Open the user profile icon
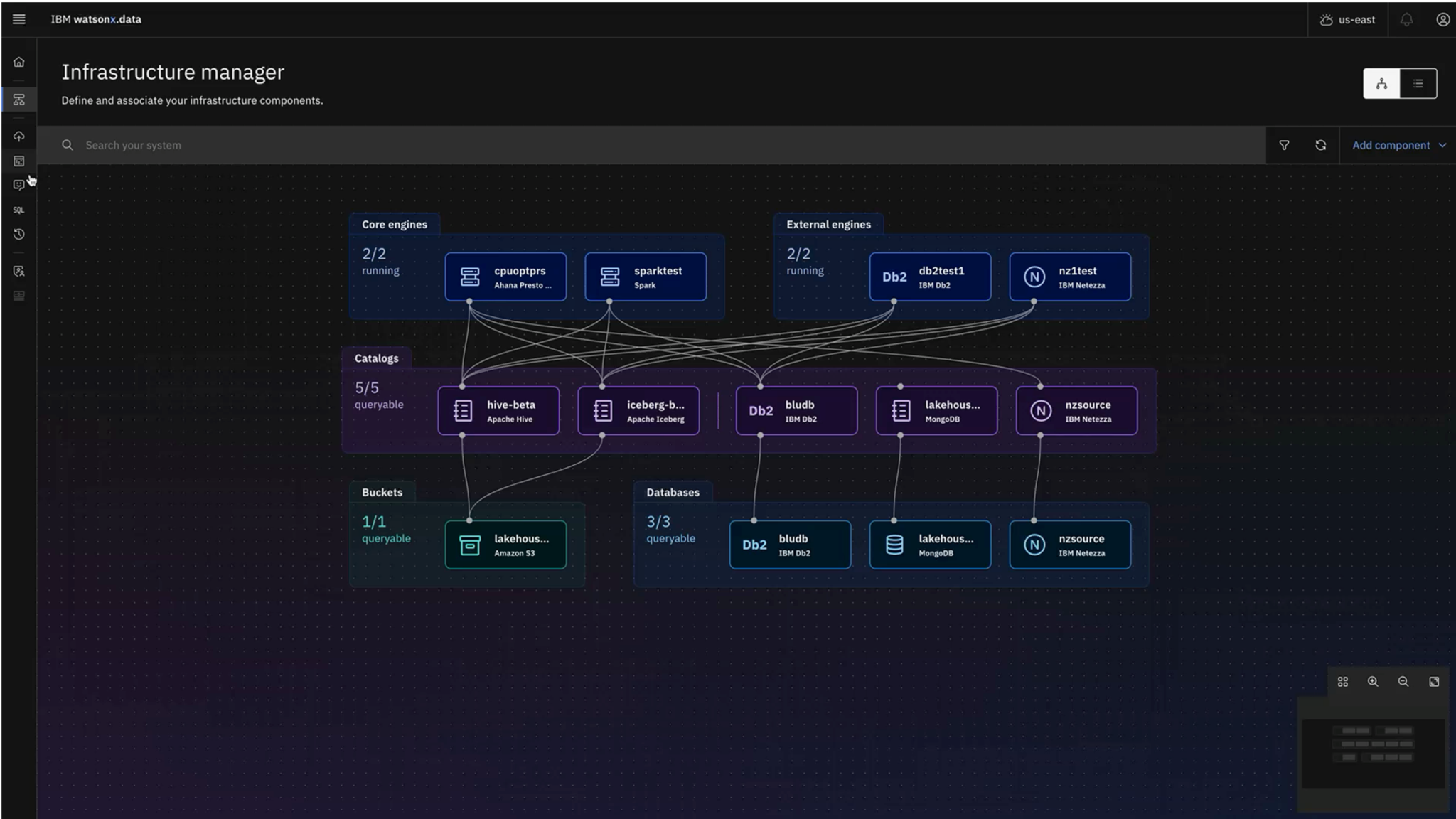The width and height of the screenshot is (1456, 819). (x=1442, y=19)
